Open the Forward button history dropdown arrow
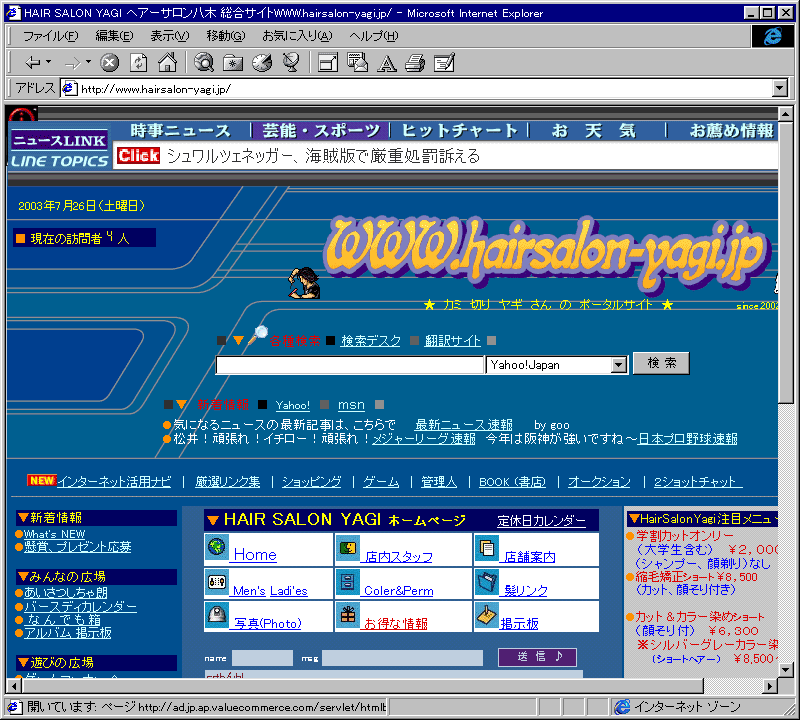 point(88,62)
